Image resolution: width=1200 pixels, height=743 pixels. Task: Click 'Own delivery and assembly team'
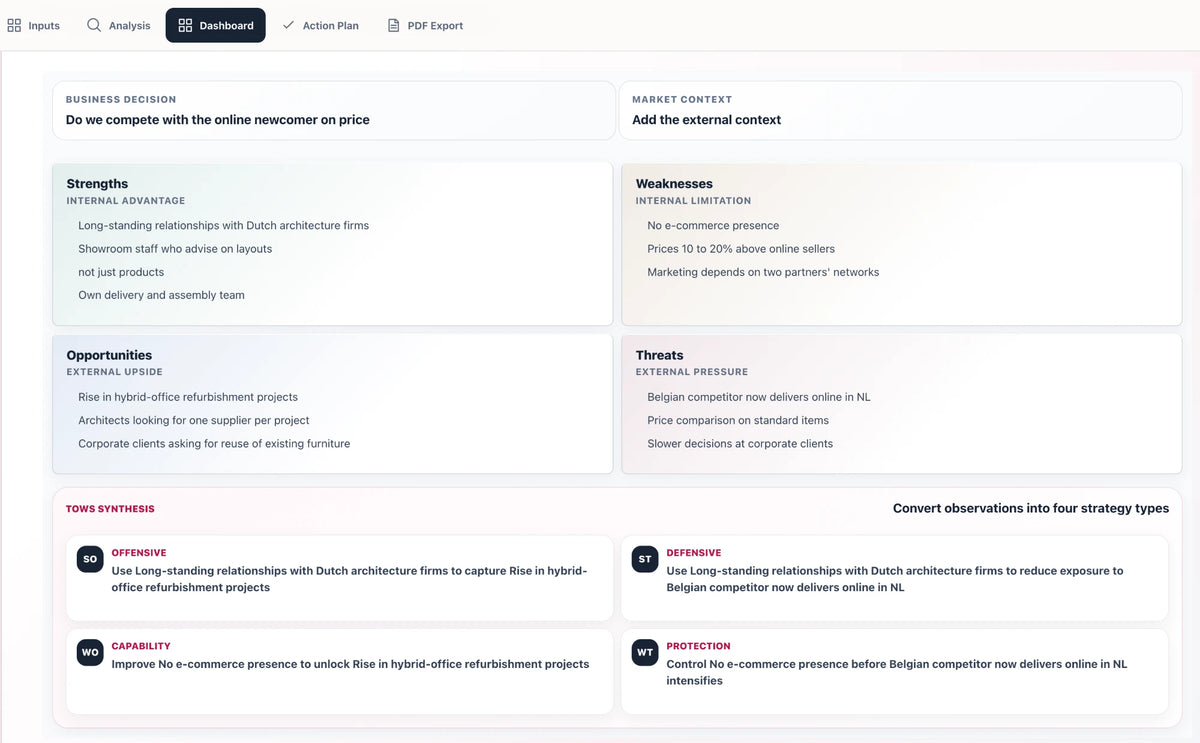point(161,295)
